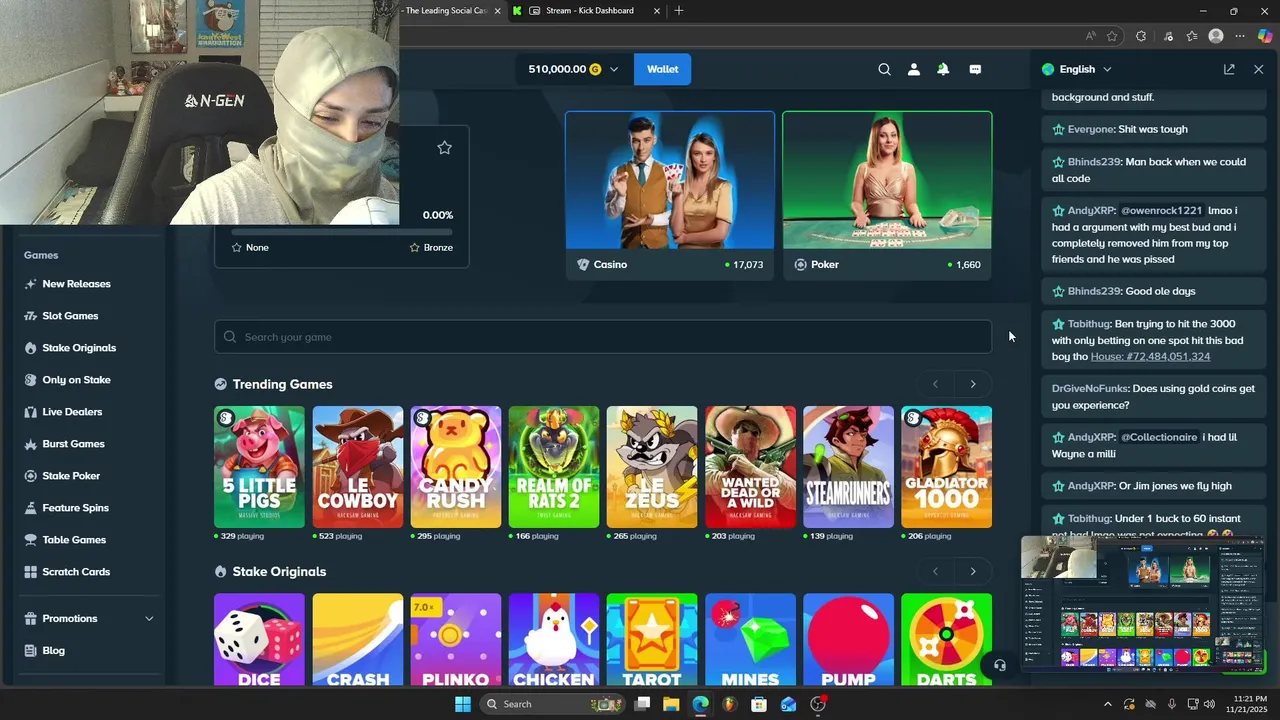This screenshot has height=720, width=1280.
Task: Open Edge browser extensions icon
Action: click(x=1141, y=36)
